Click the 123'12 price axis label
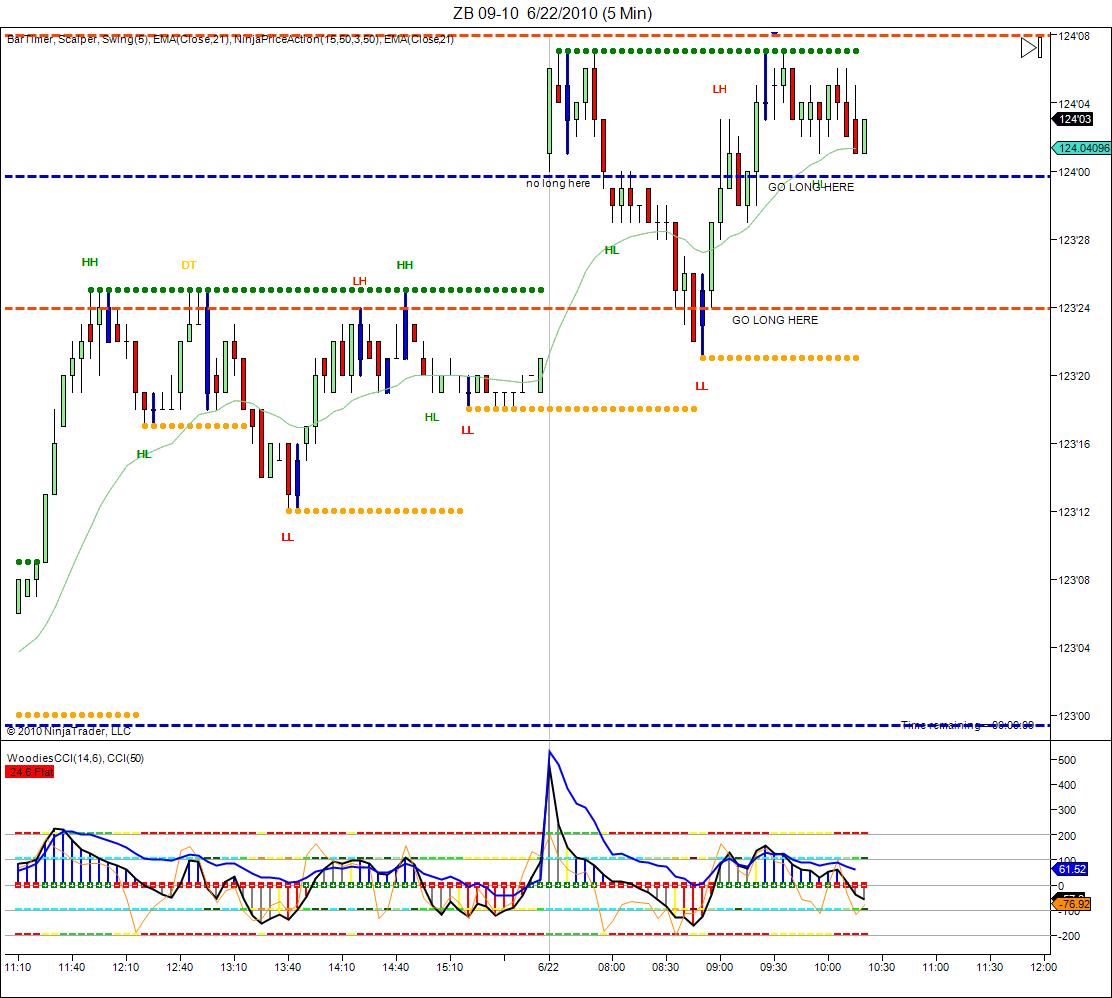The image size is (1112, 998). (1074, 512)
